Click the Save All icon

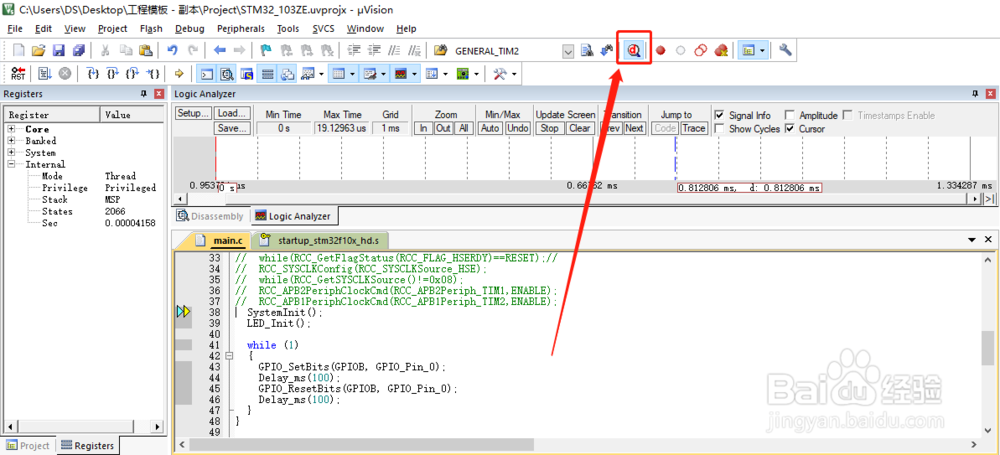pyautogui.click(x=78, y=50)
